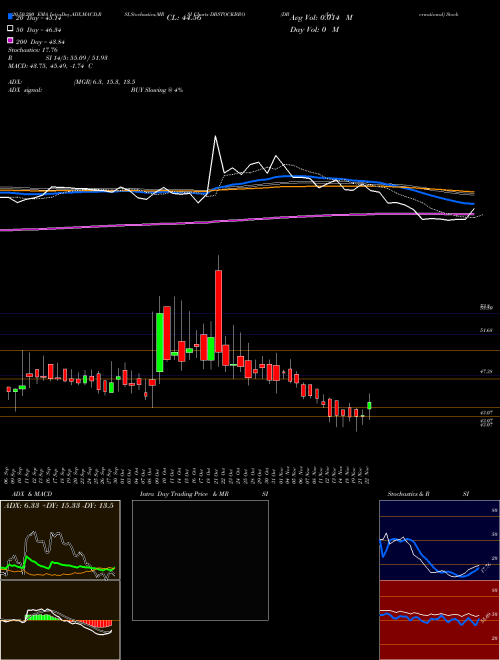Open the MACD histogram panel
The image size is (500, 660).
[60, 620]
